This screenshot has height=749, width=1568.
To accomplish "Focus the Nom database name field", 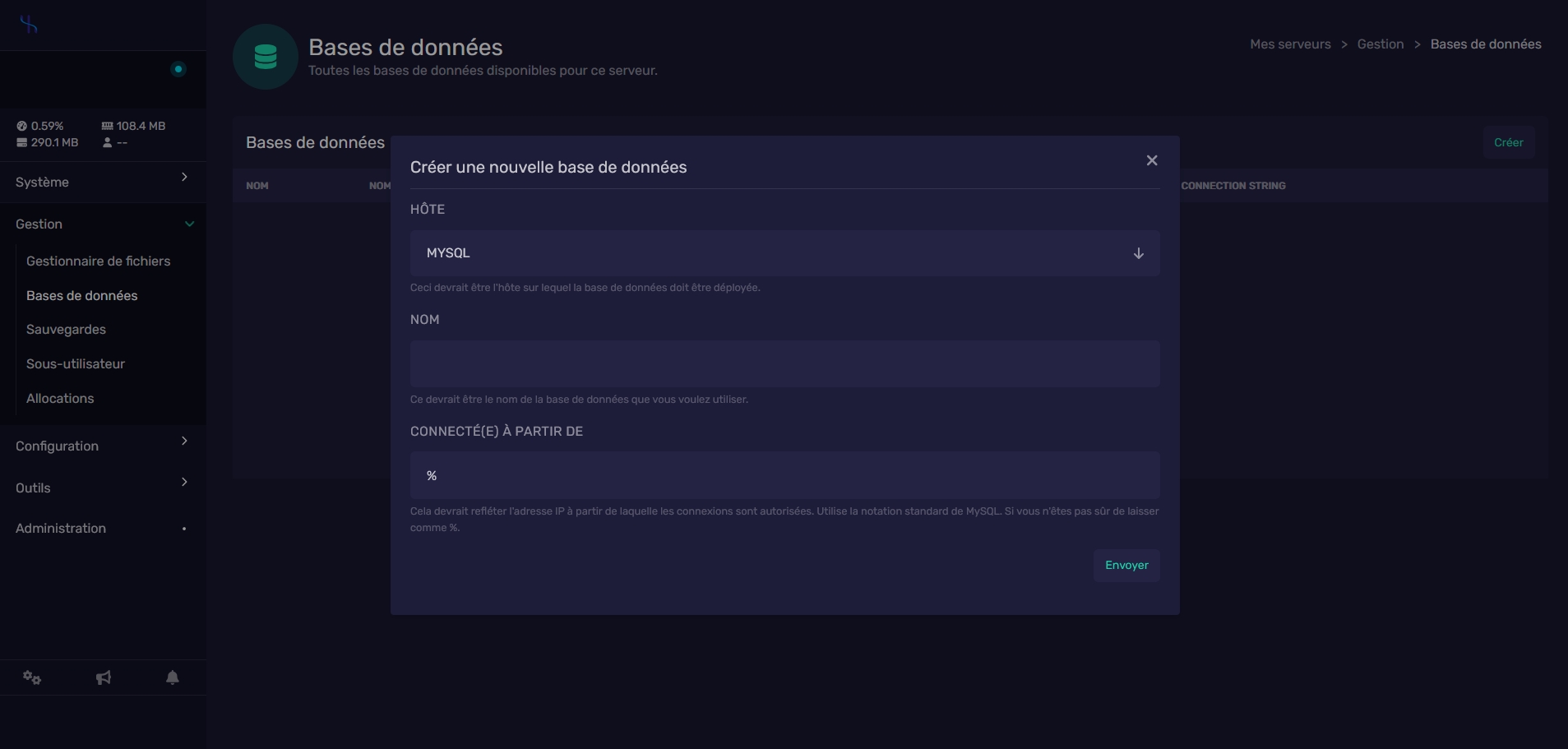I will pyautogui.click(x=784, y=363).
